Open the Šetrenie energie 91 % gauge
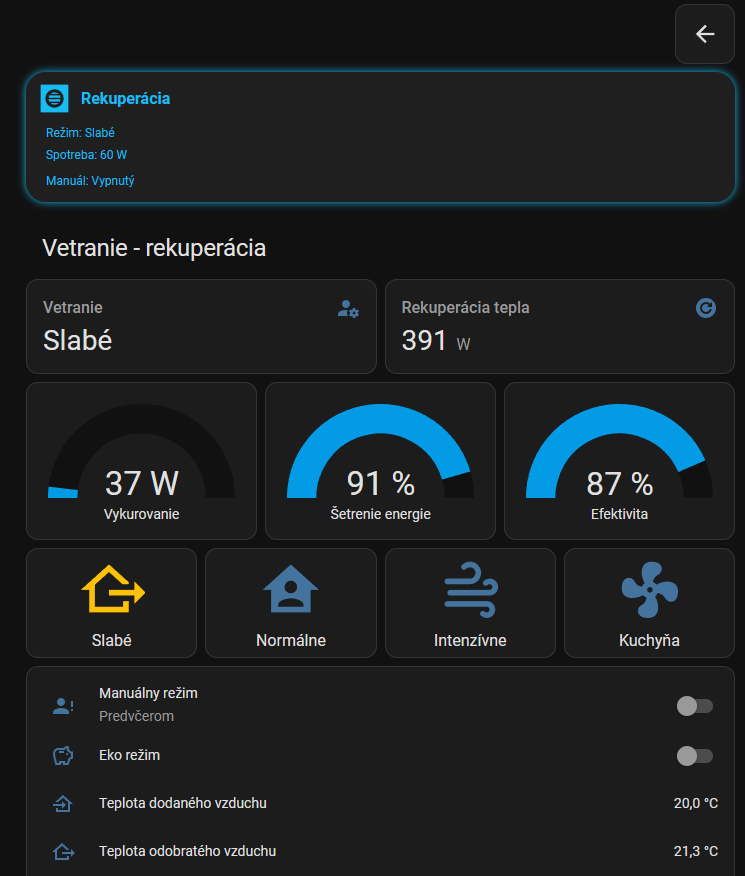Screen dimensions: 745x876 pyautogui.click(x=380, y=461)
